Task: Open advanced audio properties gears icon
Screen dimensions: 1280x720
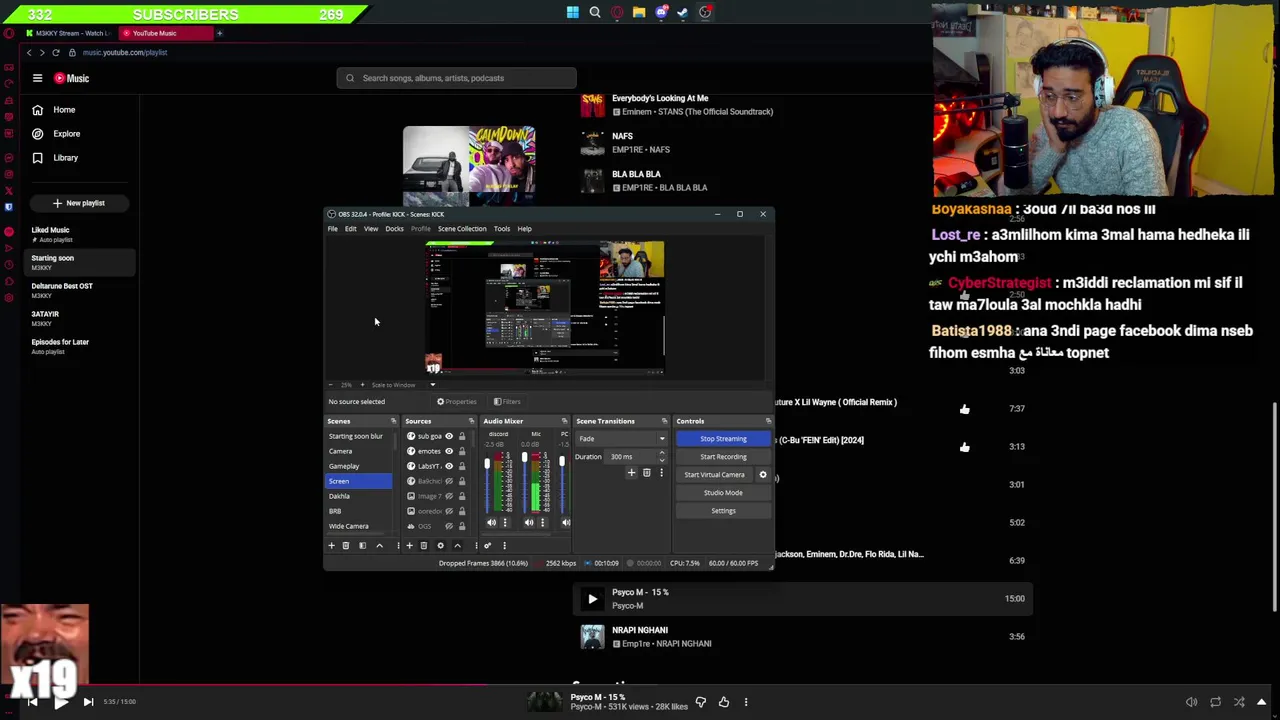Action: tap(487, 546)
